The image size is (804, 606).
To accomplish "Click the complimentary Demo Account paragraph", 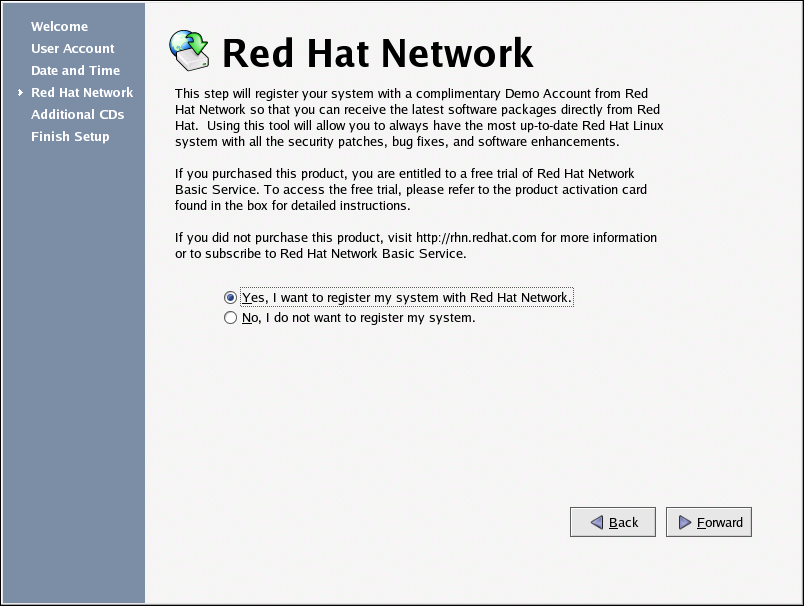I will tap(418, 116).
